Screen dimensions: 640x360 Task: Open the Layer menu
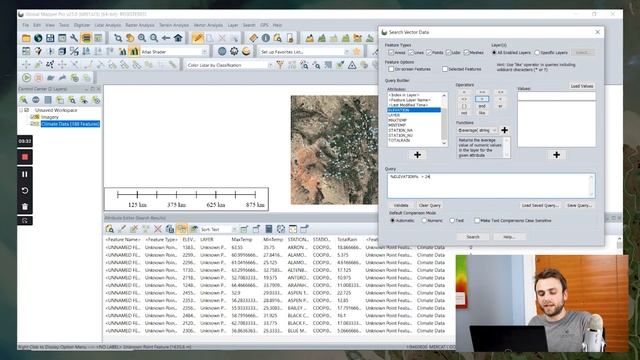(233, 25)
